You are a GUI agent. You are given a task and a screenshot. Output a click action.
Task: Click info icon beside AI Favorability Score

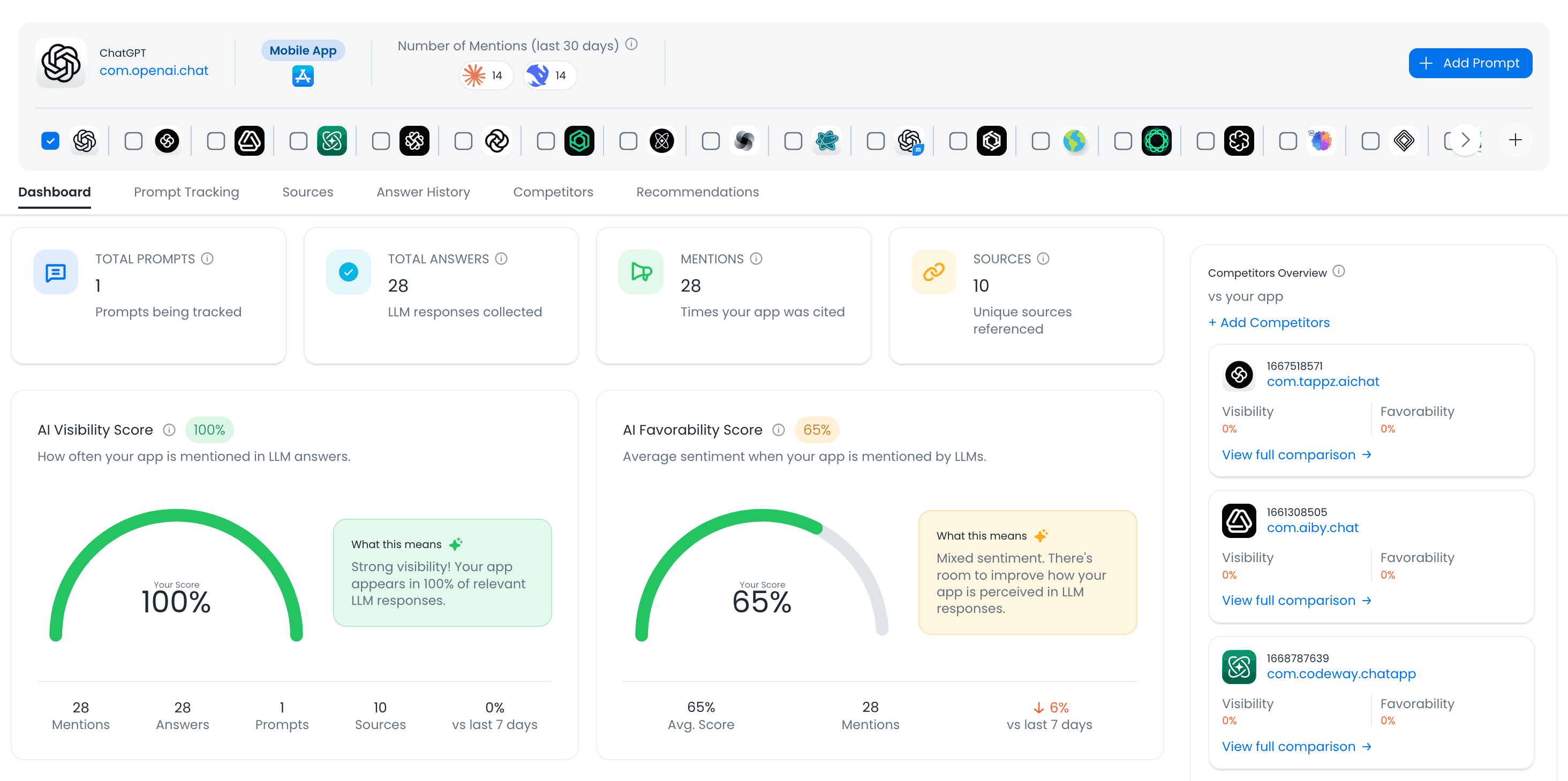pyautogui.click(x=779, y=430)
